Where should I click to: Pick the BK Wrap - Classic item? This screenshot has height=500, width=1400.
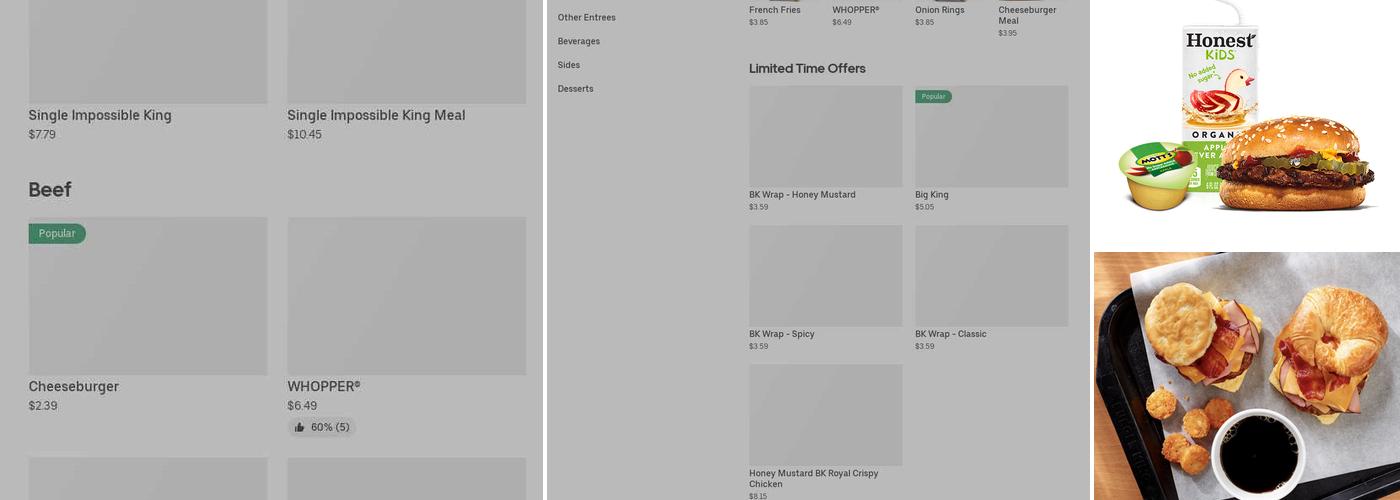991,276
